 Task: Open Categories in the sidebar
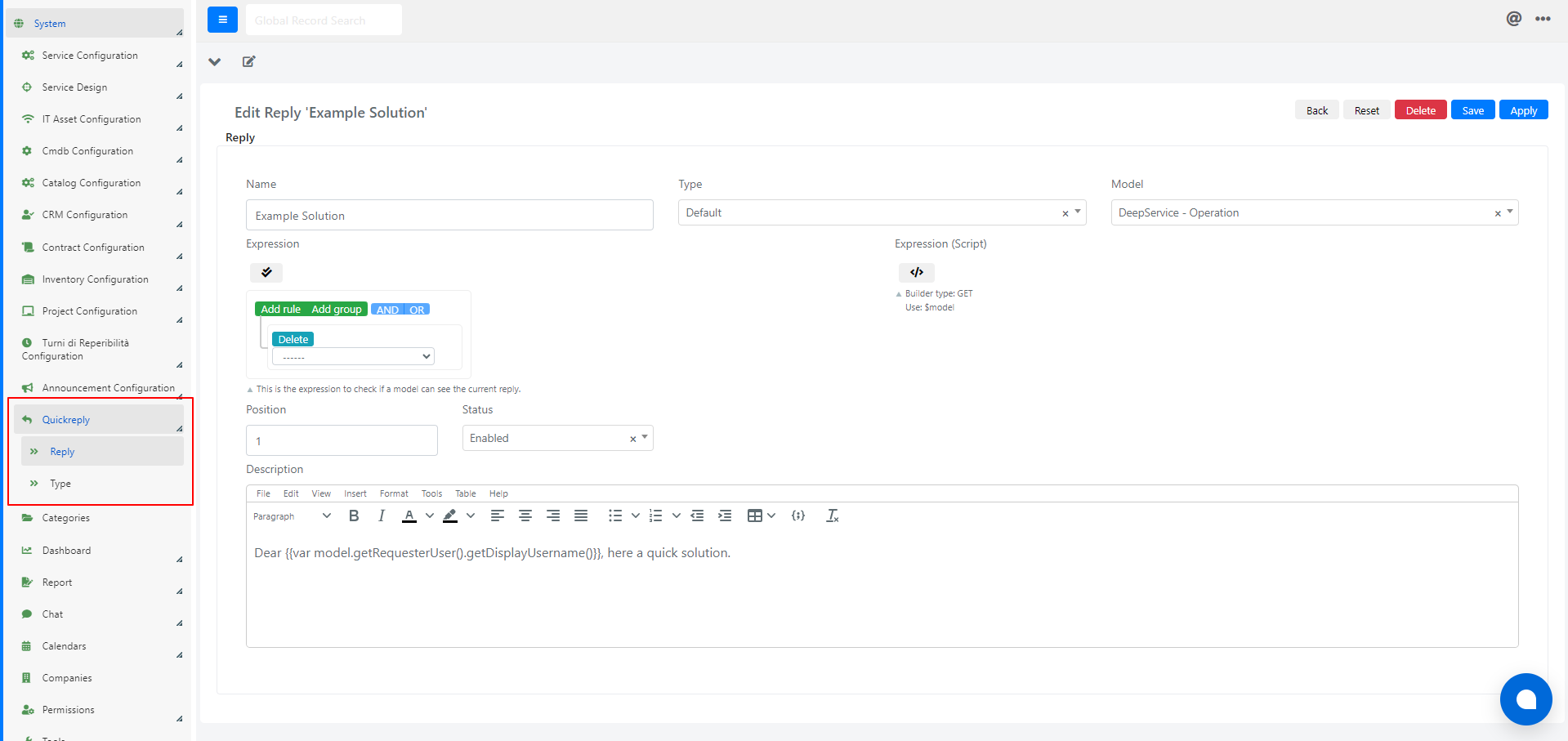tap(99, 518)
